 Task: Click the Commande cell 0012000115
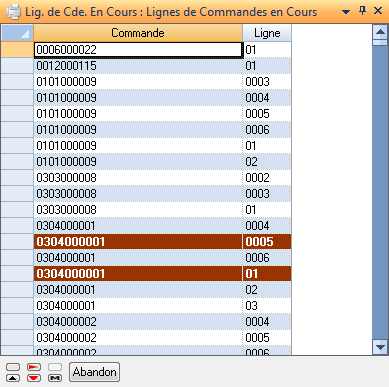click(x=138, y=66)
